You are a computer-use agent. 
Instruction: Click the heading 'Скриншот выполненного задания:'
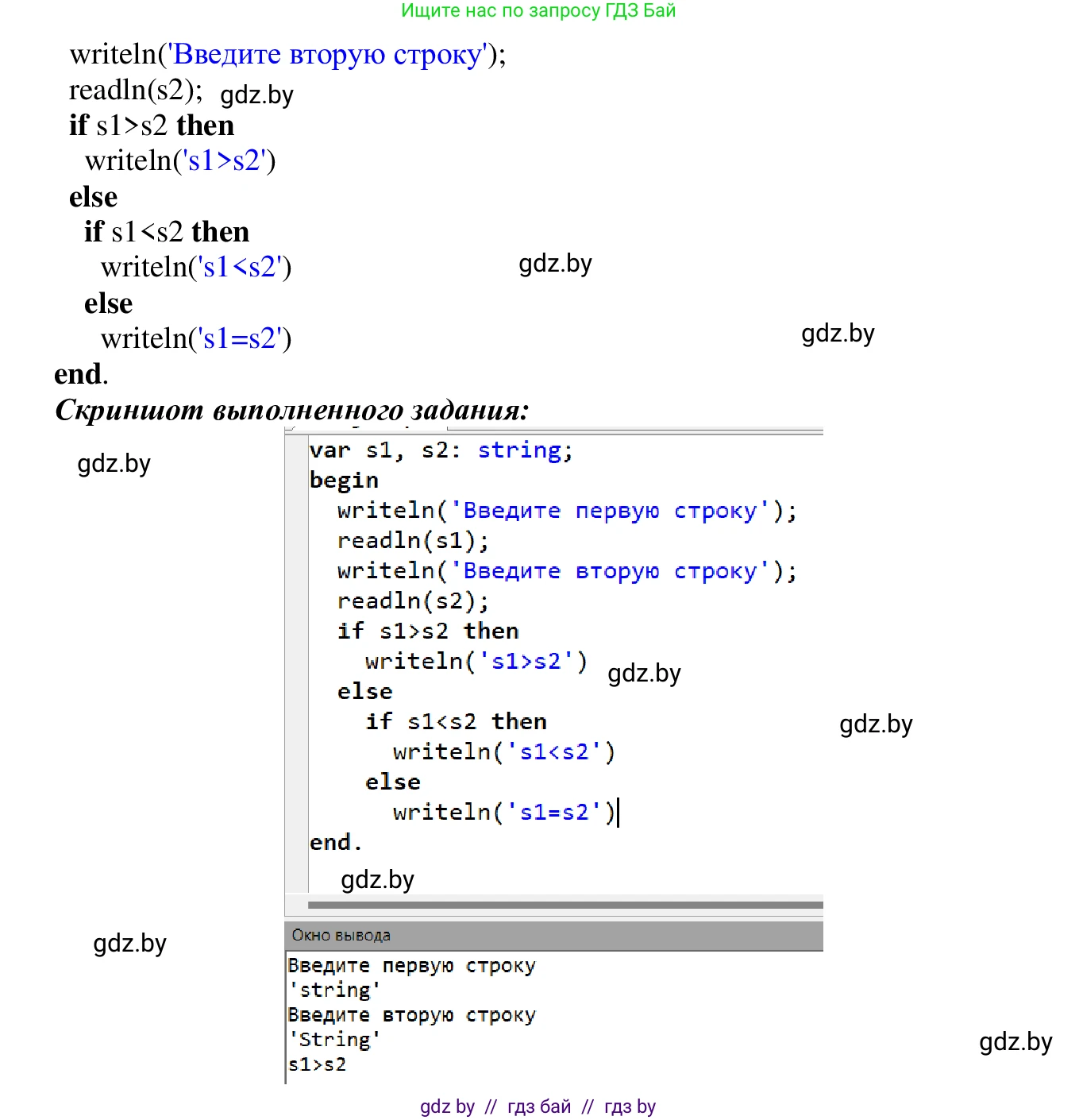(291, 411)
